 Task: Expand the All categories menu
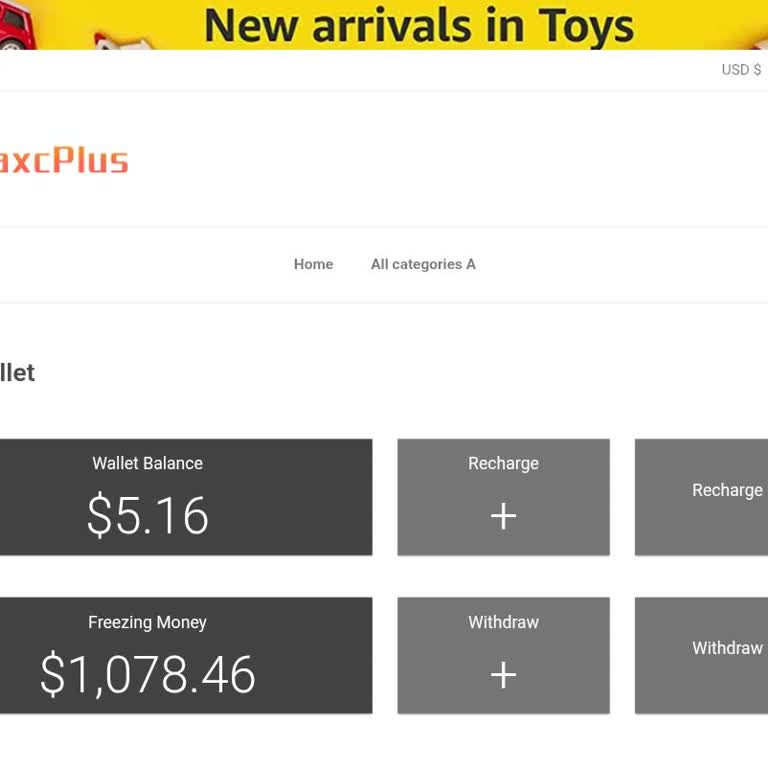pos(423,264)
